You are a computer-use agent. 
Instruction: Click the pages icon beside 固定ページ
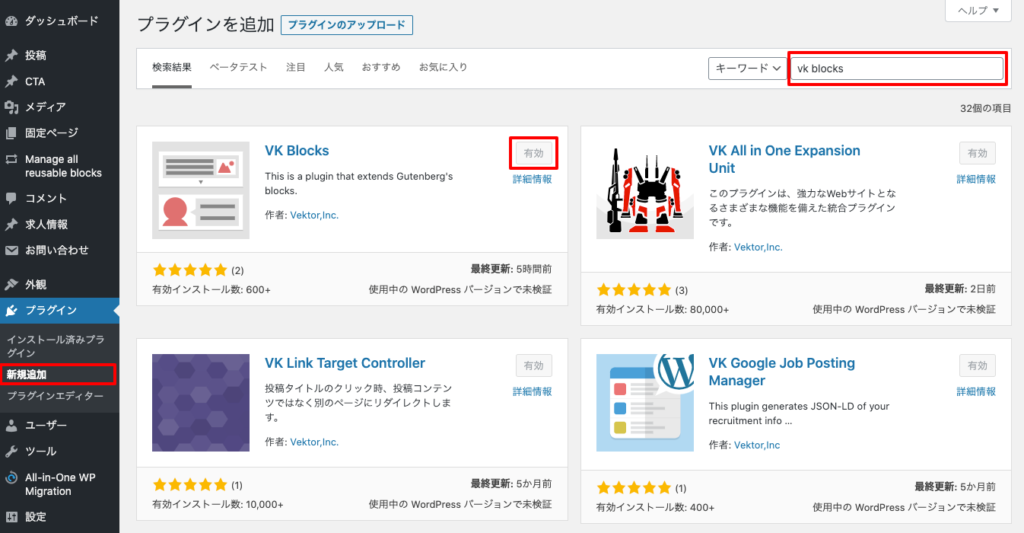coord(11,133)
